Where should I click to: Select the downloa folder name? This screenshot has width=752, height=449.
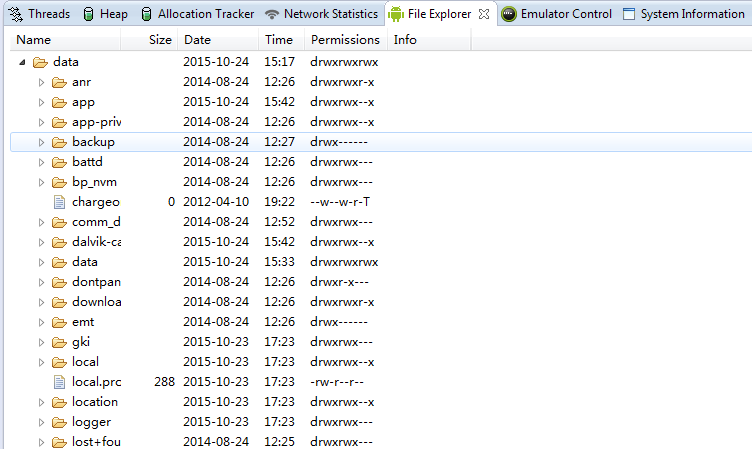click(x=96, y=302)
